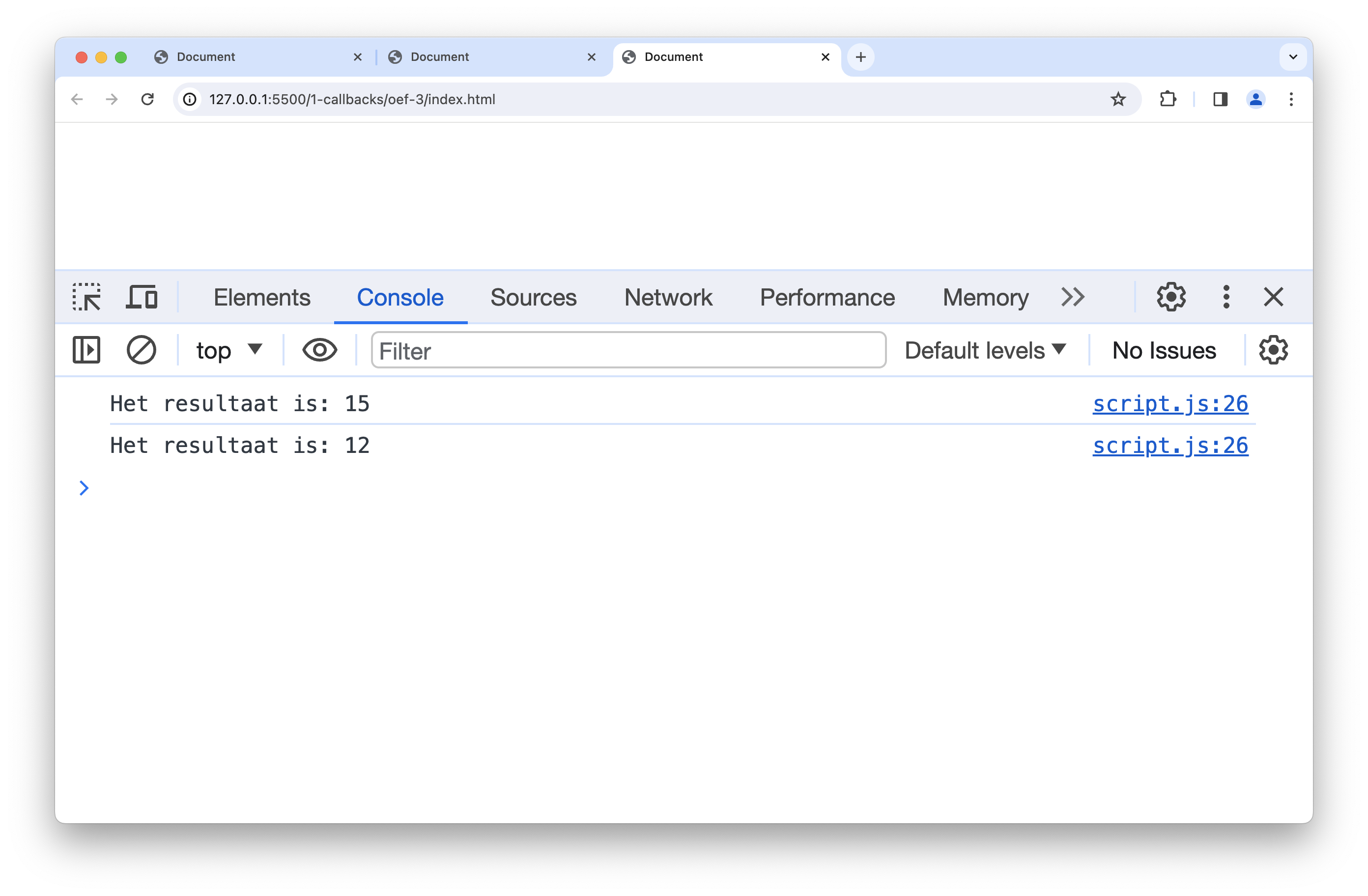Create a live expression with eye icon

(x=319, y=350)
